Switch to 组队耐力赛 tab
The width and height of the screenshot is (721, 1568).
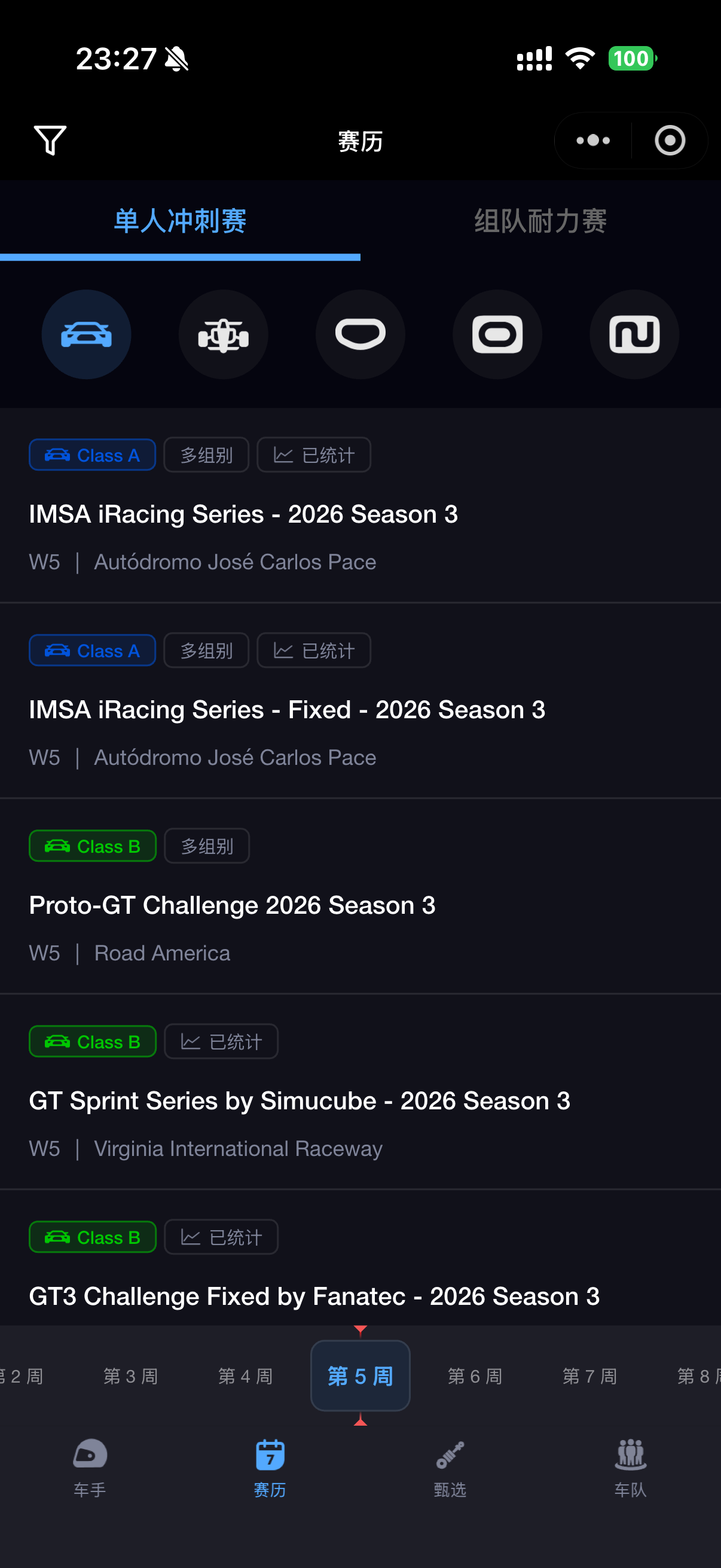pyautogui.click(x=540, y=221)
